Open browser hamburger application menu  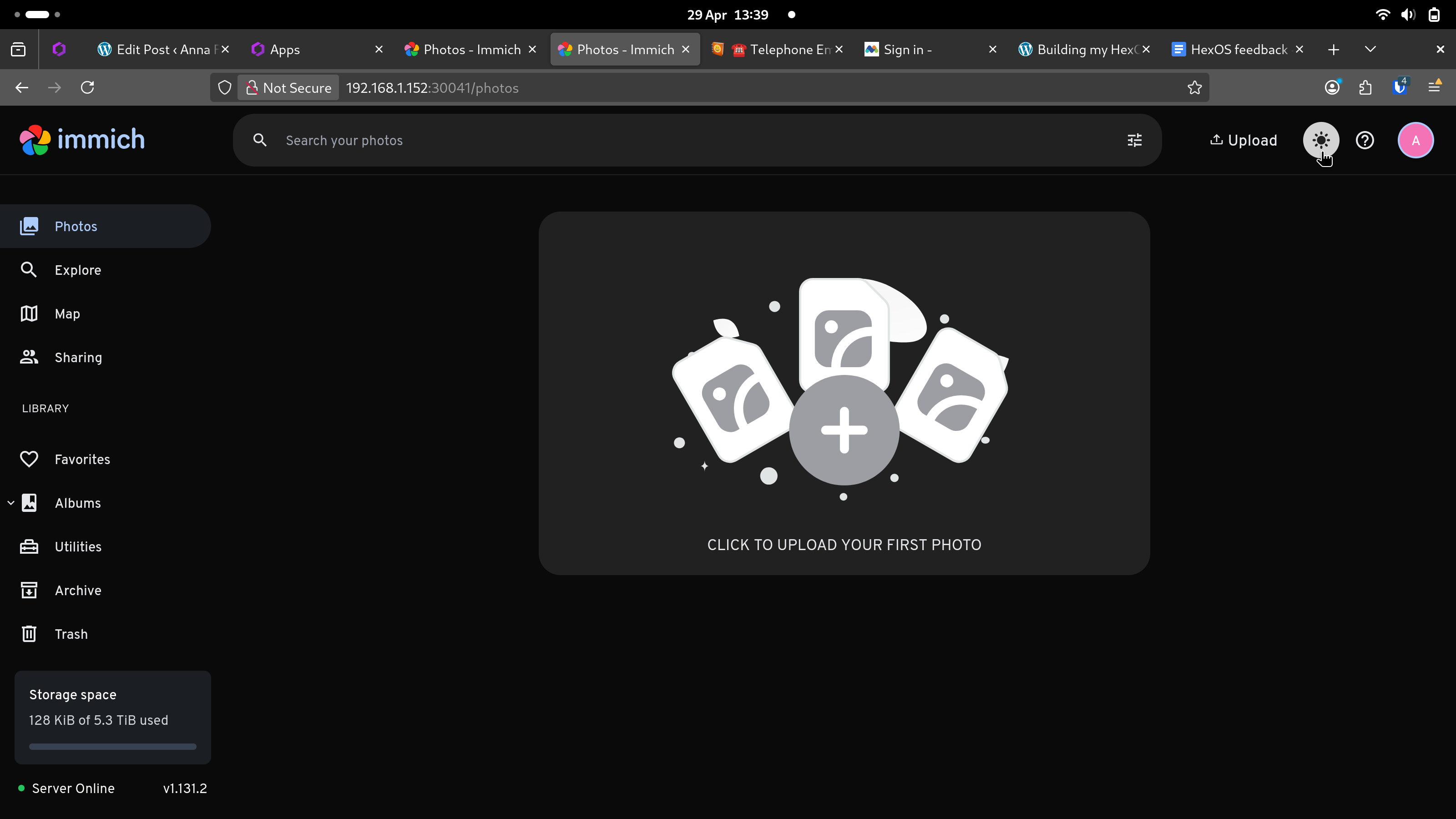1434,88
